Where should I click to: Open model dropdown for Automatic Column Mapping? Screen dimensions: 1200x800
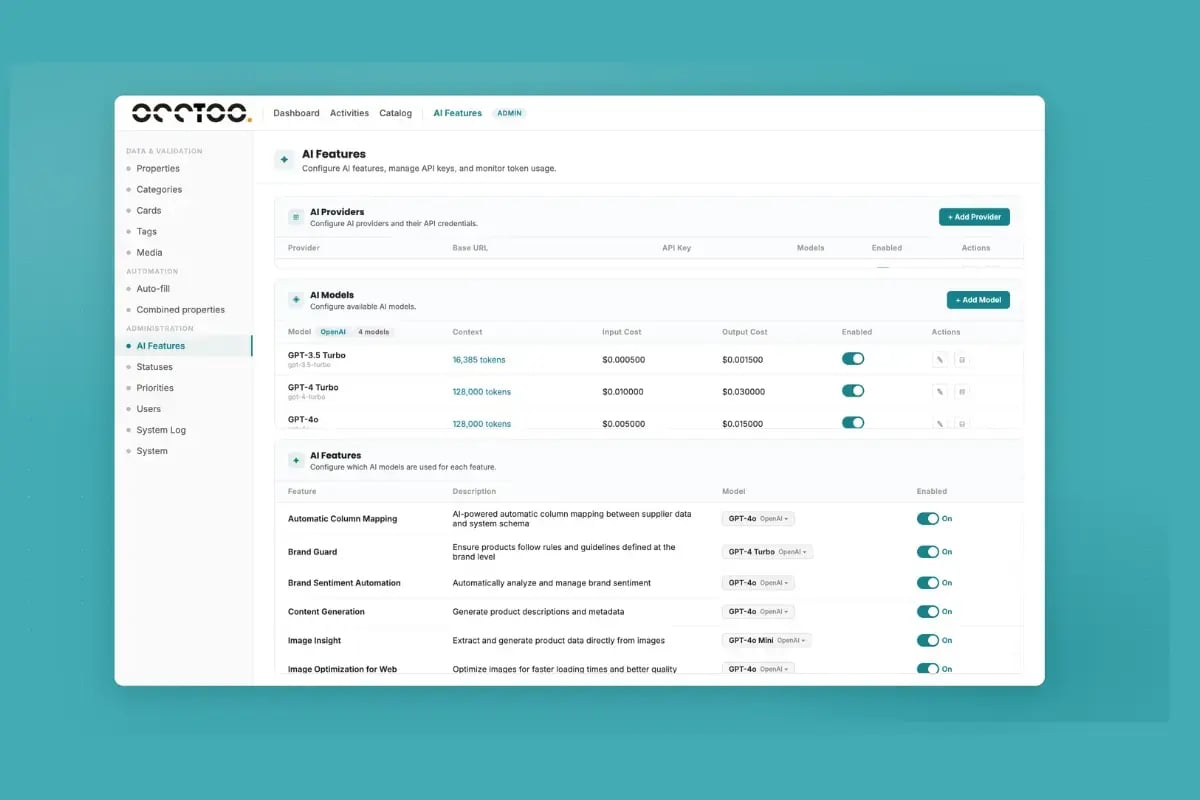pyautogui.click(x=758, y=519)
